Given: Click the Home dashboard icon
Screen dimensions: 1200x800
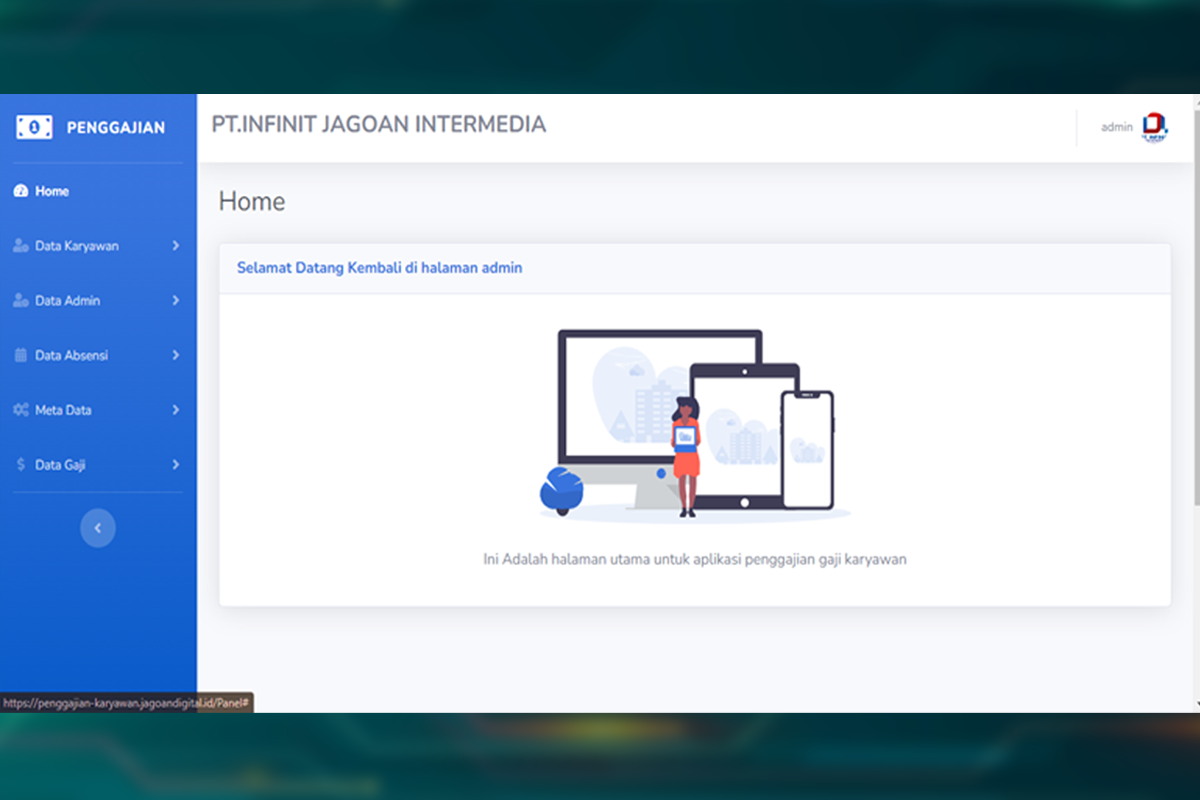Looking at the screenshot, I should 20,191.
